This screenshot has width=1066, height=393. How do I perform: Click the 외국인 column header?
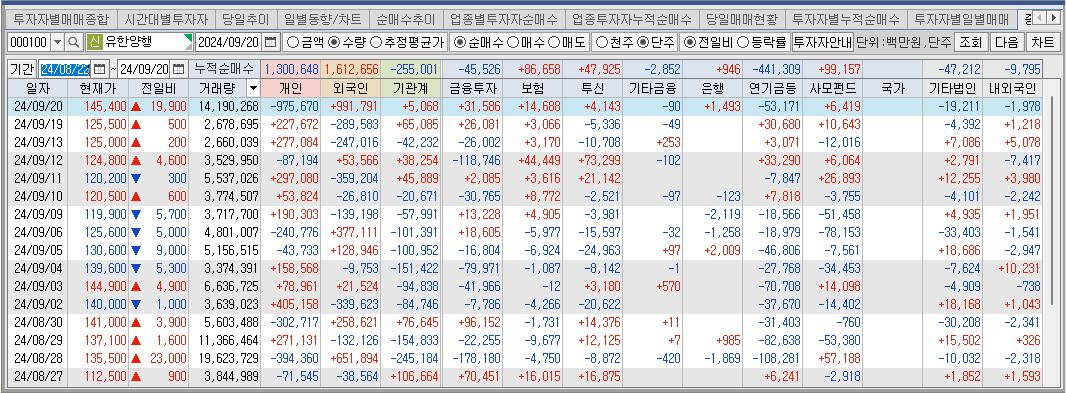click(x=351, y=88)
